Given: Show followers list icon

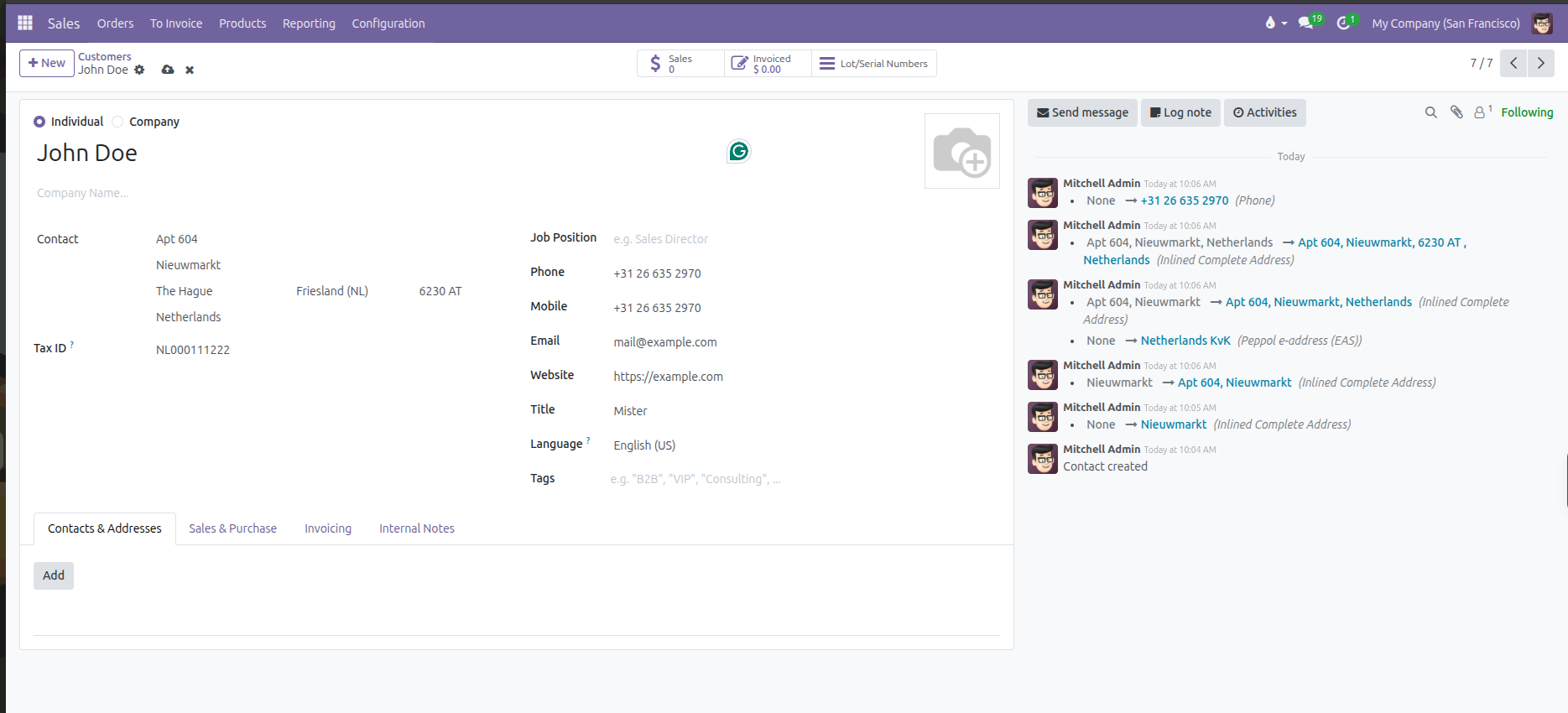Looking at the screenshot, I should pyautogui.click(x=1482, y=112).
